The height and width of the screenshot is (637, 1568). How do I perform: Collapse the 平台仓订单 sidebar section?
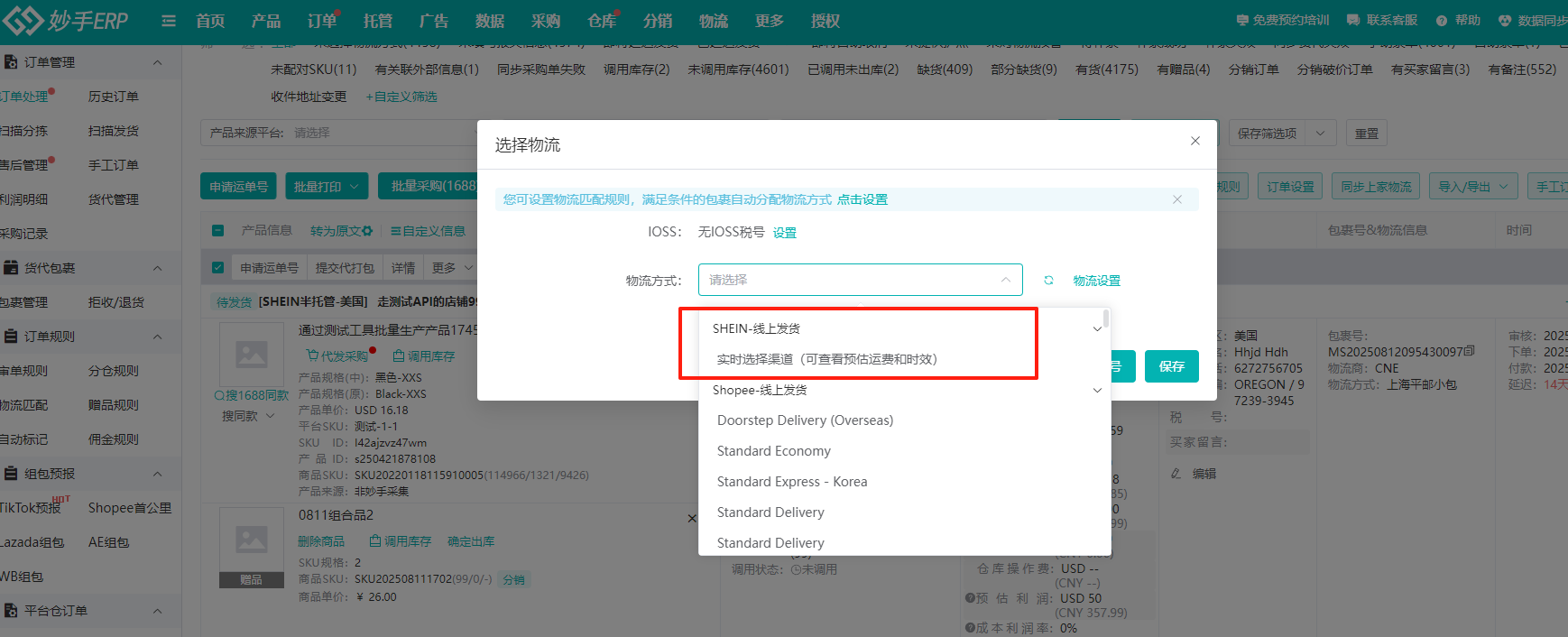158,611
